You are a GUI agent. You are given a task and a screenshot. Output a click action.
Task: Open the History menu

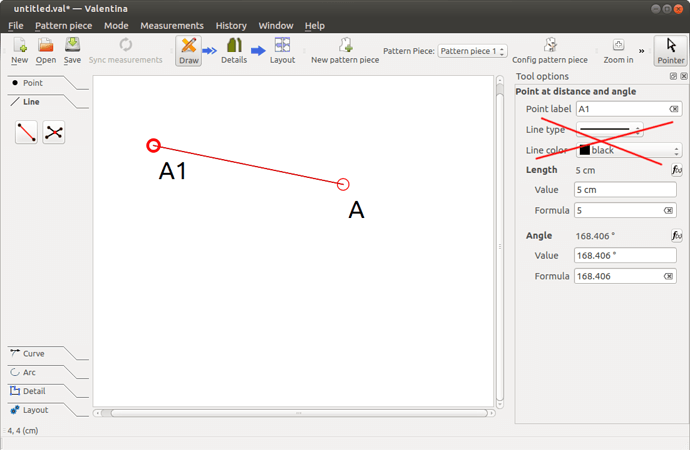[231, 26]
